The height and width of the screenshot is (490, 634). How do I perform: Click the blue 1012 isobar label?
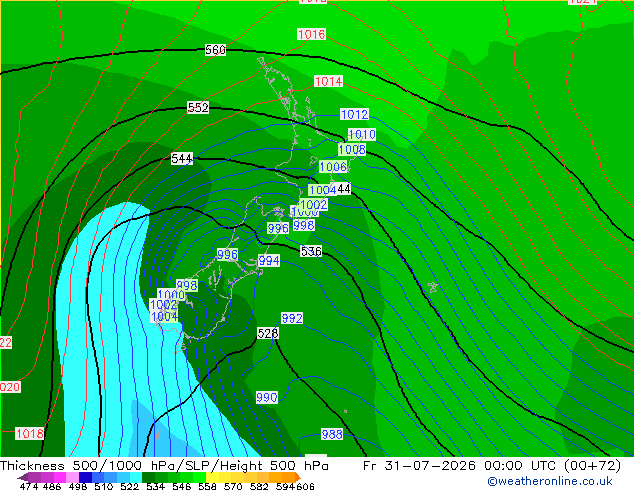coord(354,114)
